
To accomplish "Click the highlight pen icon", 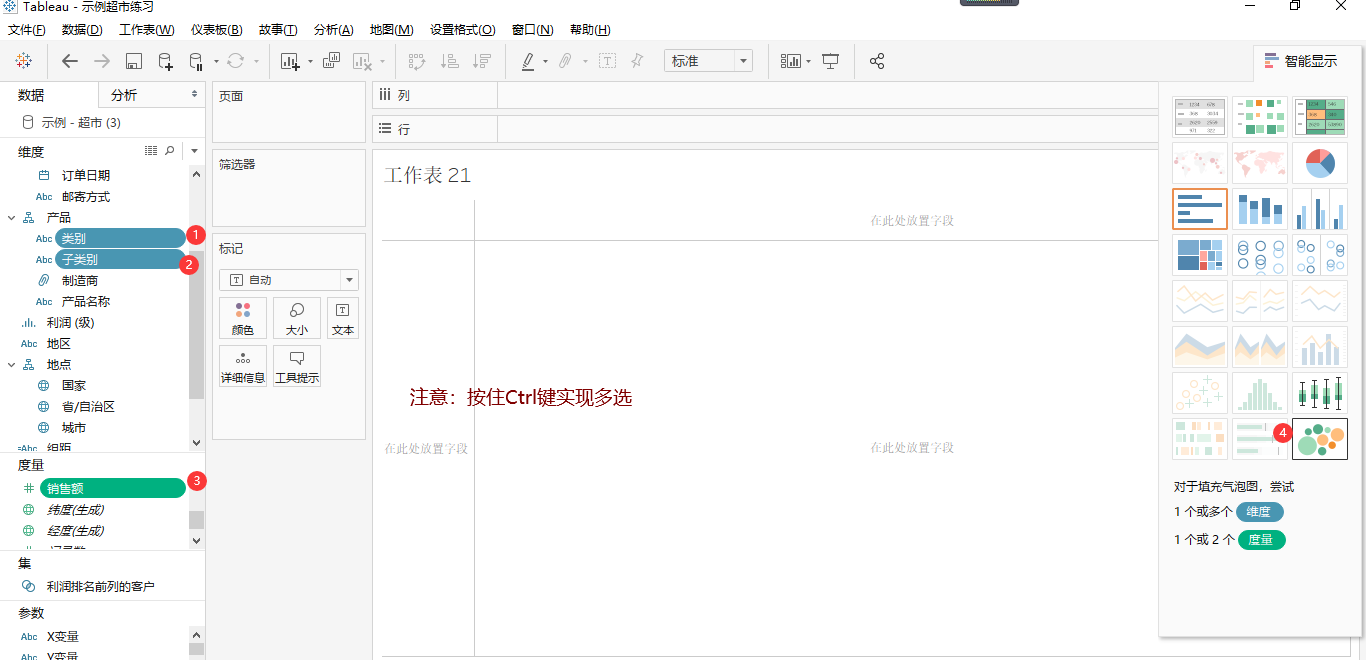I will click(x=528, y=61).
